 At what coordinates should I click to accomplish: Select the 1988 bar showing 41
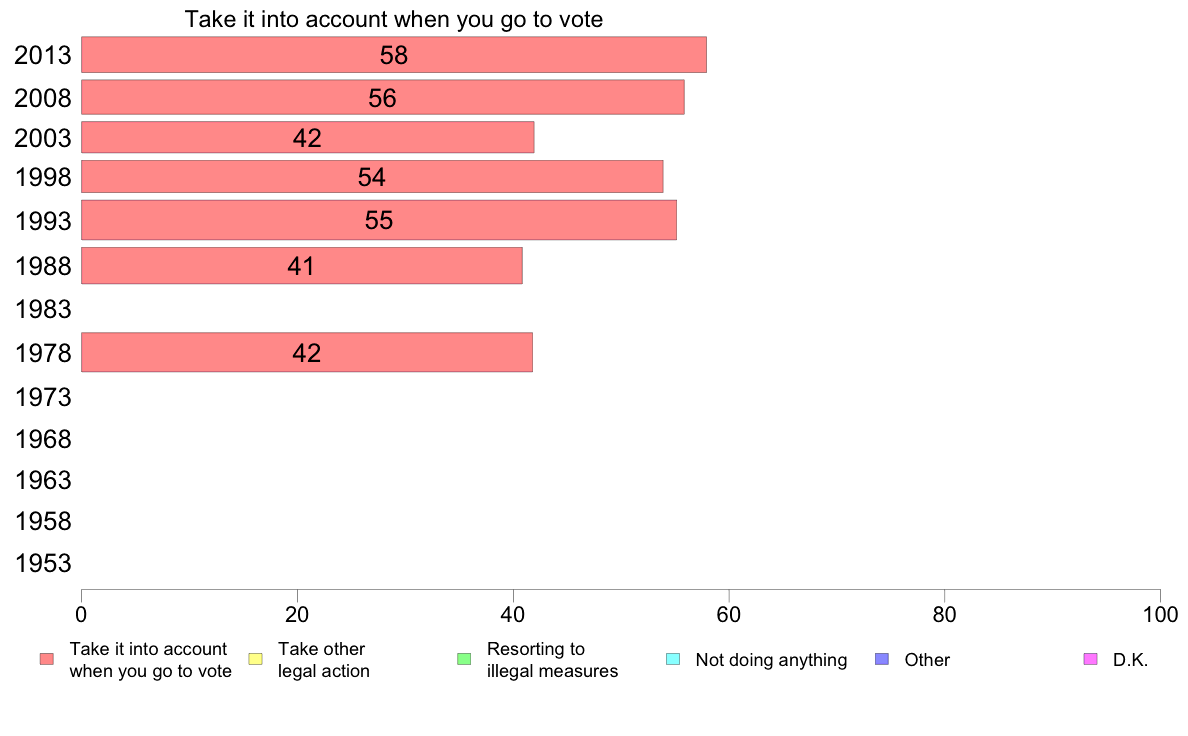point(302,265)
